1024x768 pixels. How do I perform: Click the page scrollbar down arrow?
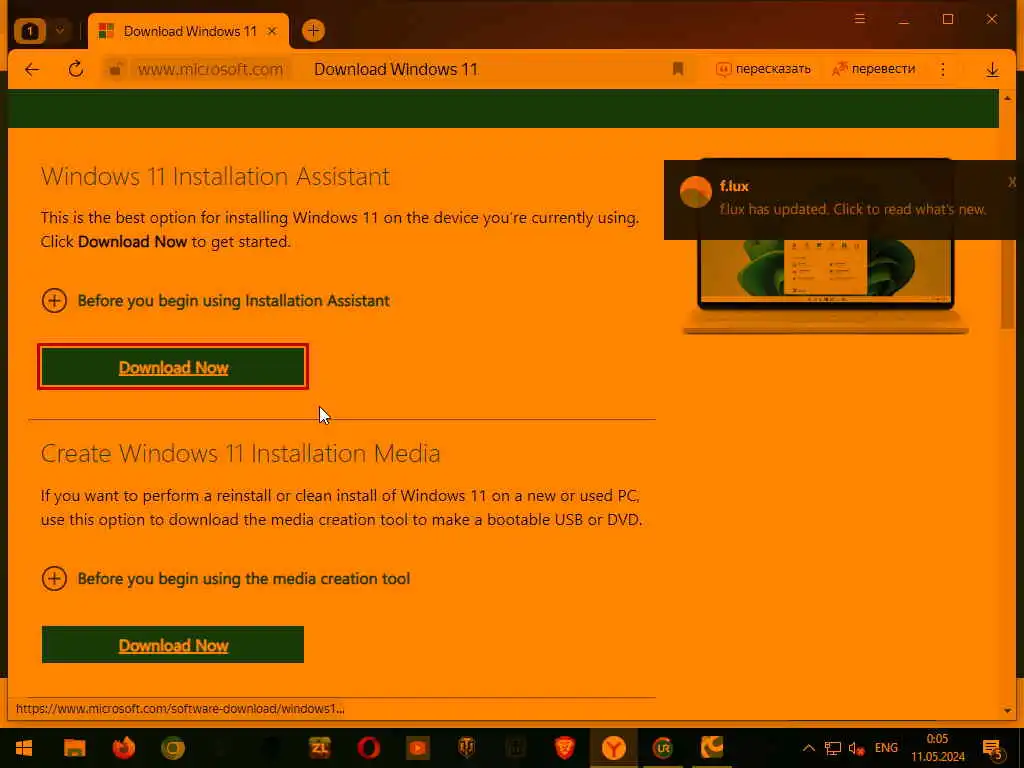point(1007,711)
